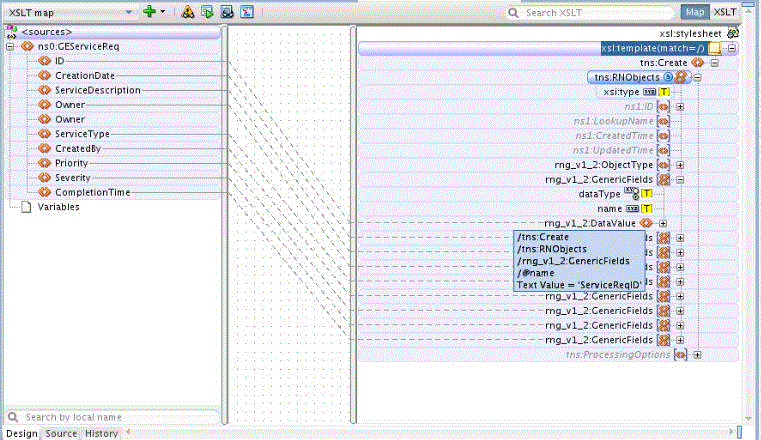
Task: Click the blue map completion toolbar icon
Action: [247, 12]
